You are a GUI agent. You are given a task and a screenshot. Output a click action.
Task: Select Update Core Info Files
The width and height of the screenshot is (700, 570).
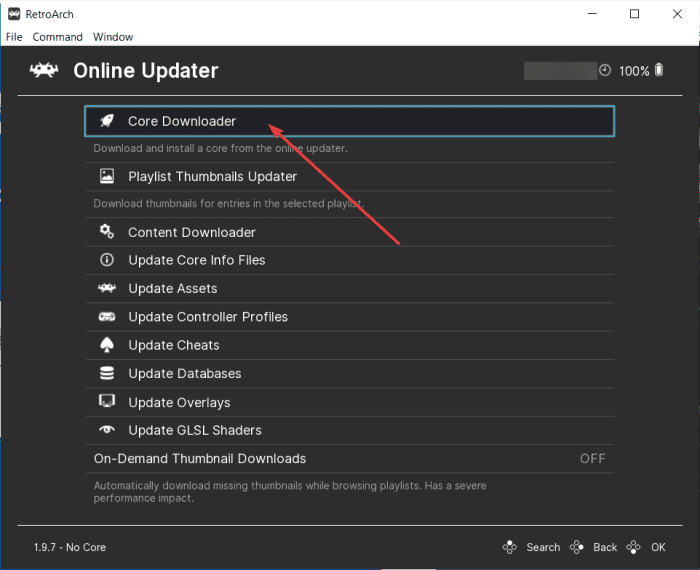pyautogui.click(x=350, y=260)
